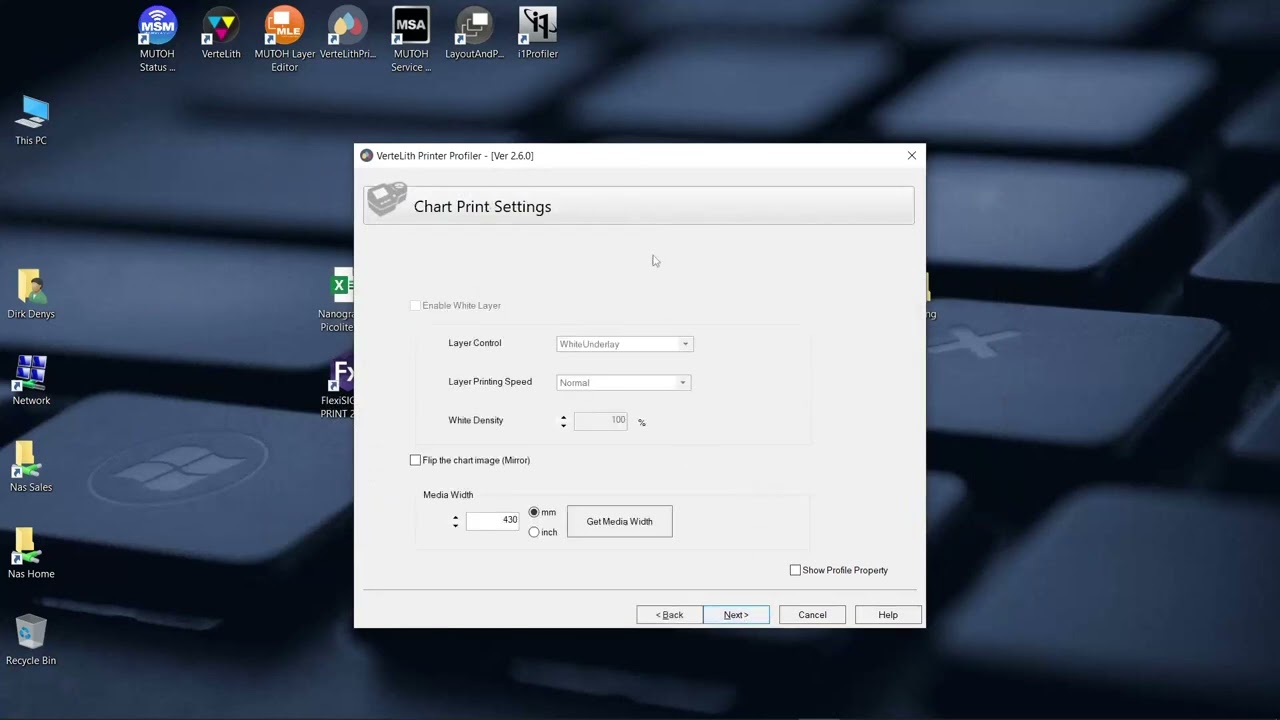Click the White Density value field
1280x720 pixels.
click(x=601, y=421)
